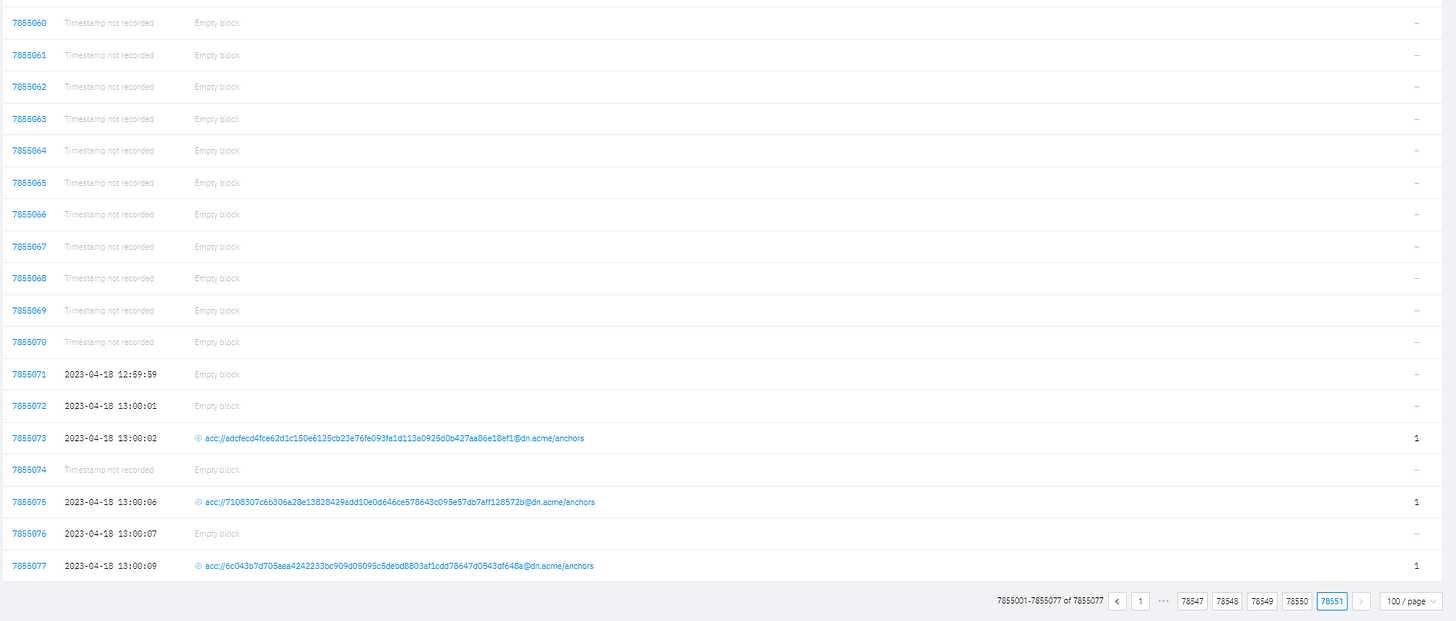Click the icon beside the acc://adcfecd4 anchor entry
Image resolution: width=1456 pixels, height=621 pixels.
coord(198,438)
